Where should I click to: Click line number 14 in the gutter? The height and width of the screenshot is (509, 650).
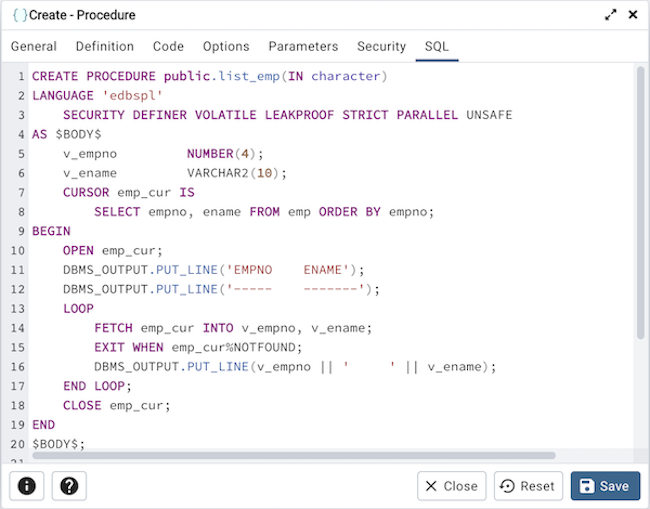point(17,328)
